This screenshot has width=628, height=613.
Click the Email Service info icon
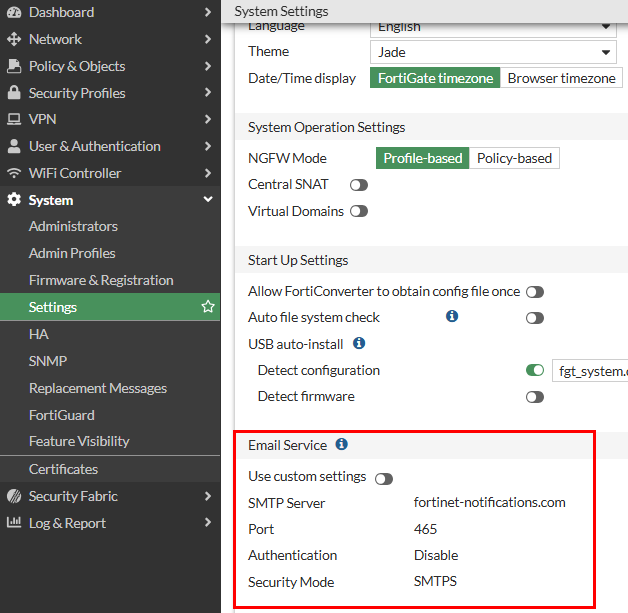[x=342, y=444]
